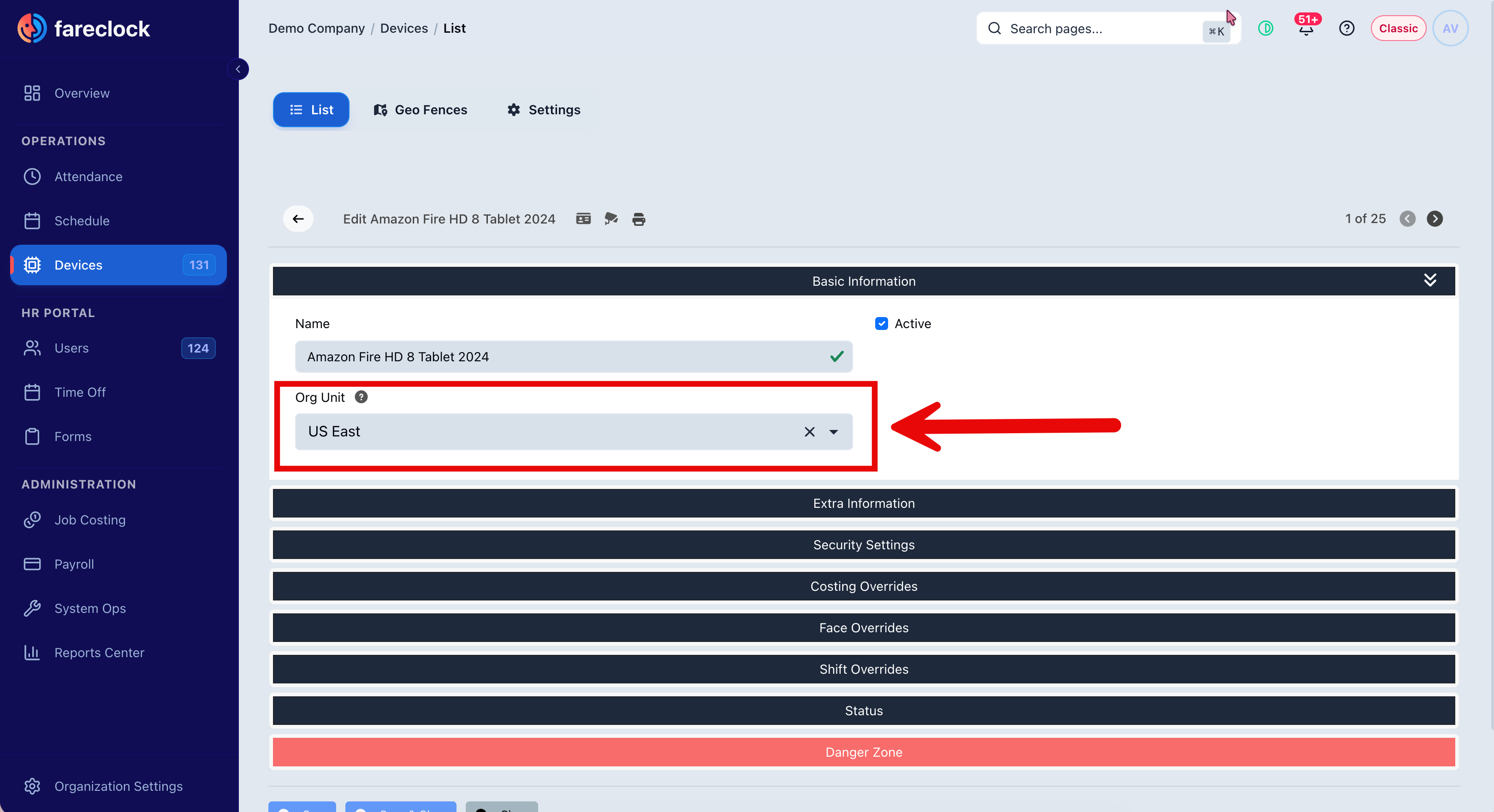Image resolution: width=1494 pixels, height=812 pixels.
Task: Open the Org Unit dropdown arrow
Action: (x=833, y=432)
